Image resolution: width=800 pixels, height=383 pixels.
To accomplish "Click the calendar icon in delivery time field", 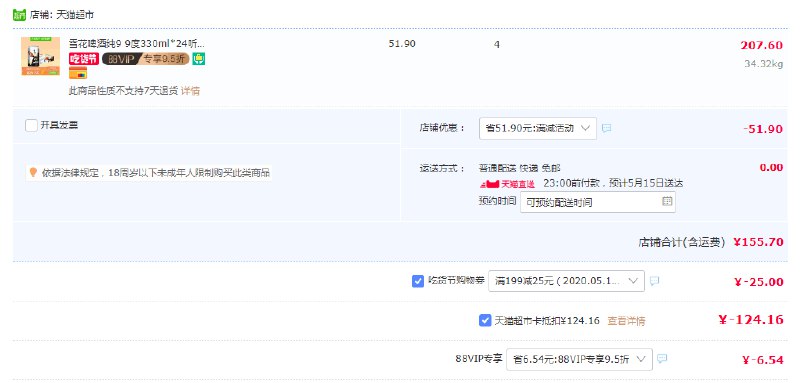I will [x=667, y=201].
